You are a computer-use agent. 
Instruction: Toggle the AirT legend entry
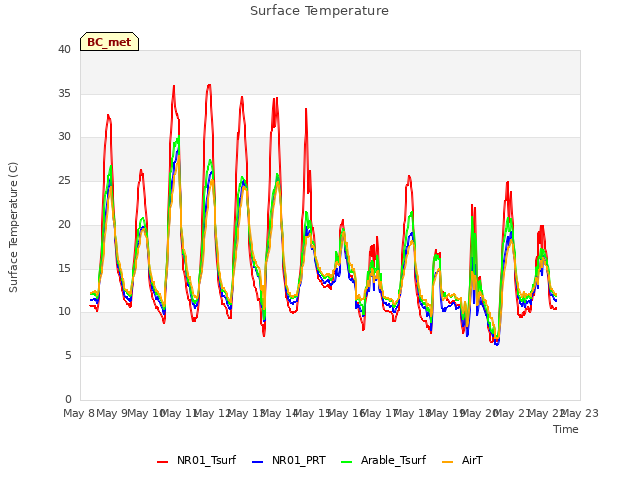pyautogui.click(x=462, y=460)
